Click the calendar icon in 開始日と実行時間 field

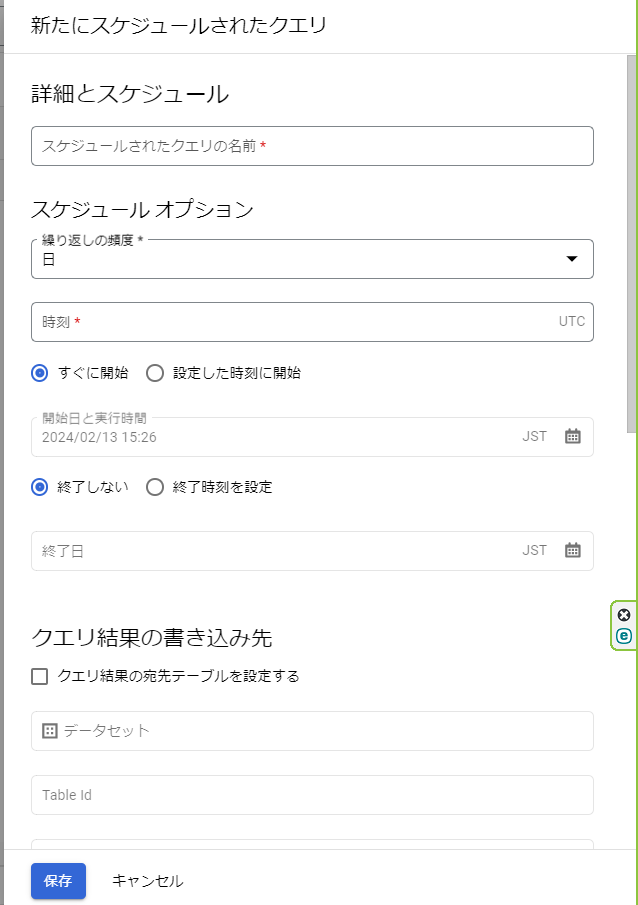pos(573,436)
